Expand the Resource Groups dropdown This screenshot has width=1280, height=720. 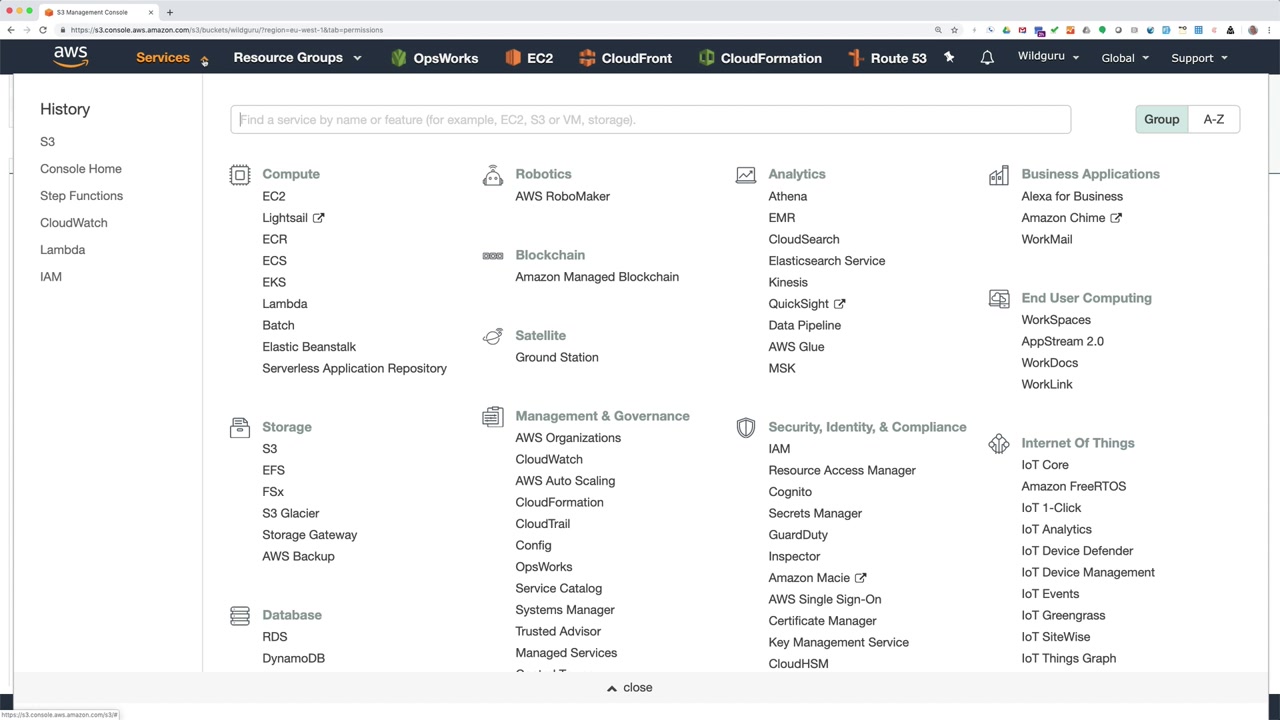point(297,58)
